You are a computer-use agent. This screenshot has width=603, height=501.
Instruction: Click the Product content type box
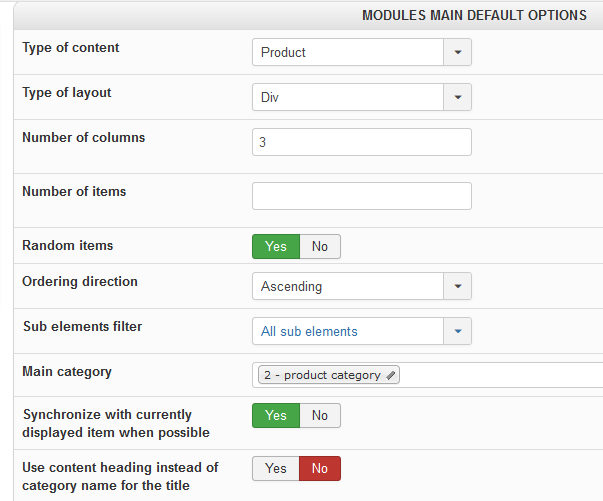coord(347,52)
